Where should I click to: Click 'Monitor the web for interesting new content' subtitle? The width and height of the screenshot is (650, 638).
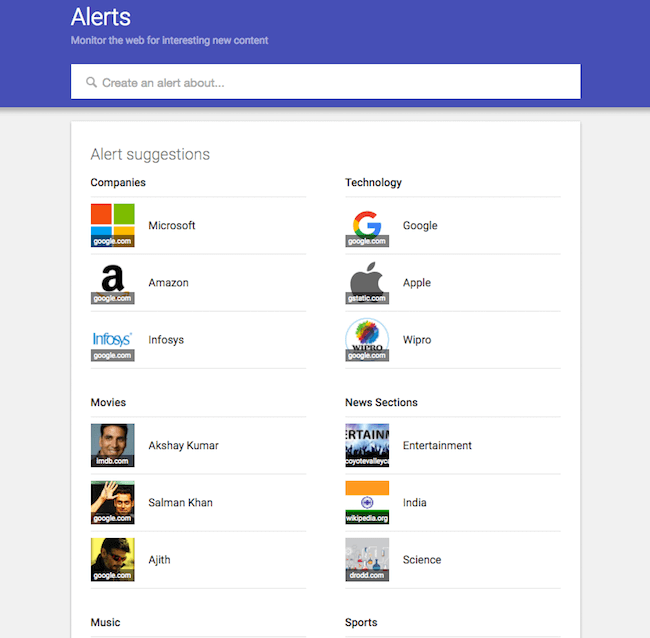tap(169, 40)
